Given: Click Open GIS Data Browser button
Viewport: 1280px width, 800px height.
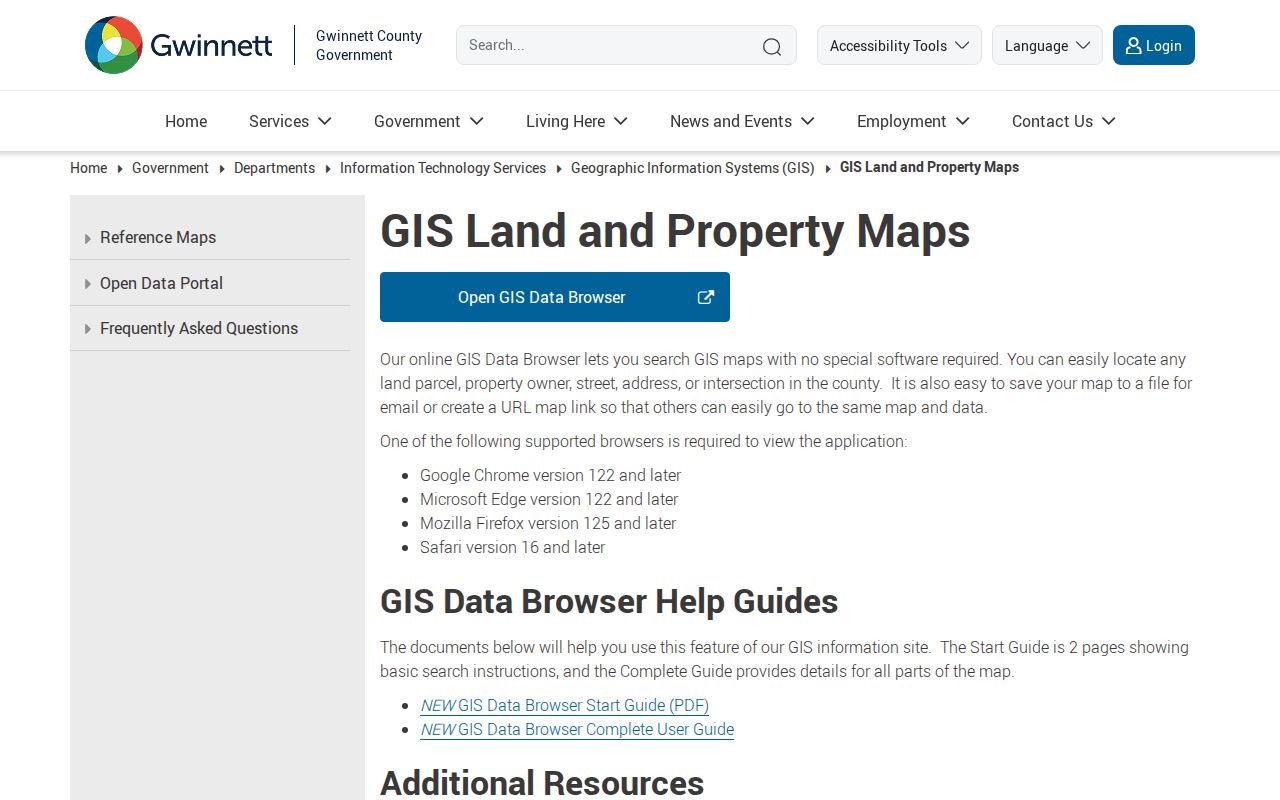Looking at the screenshot, I should point(555,297).
